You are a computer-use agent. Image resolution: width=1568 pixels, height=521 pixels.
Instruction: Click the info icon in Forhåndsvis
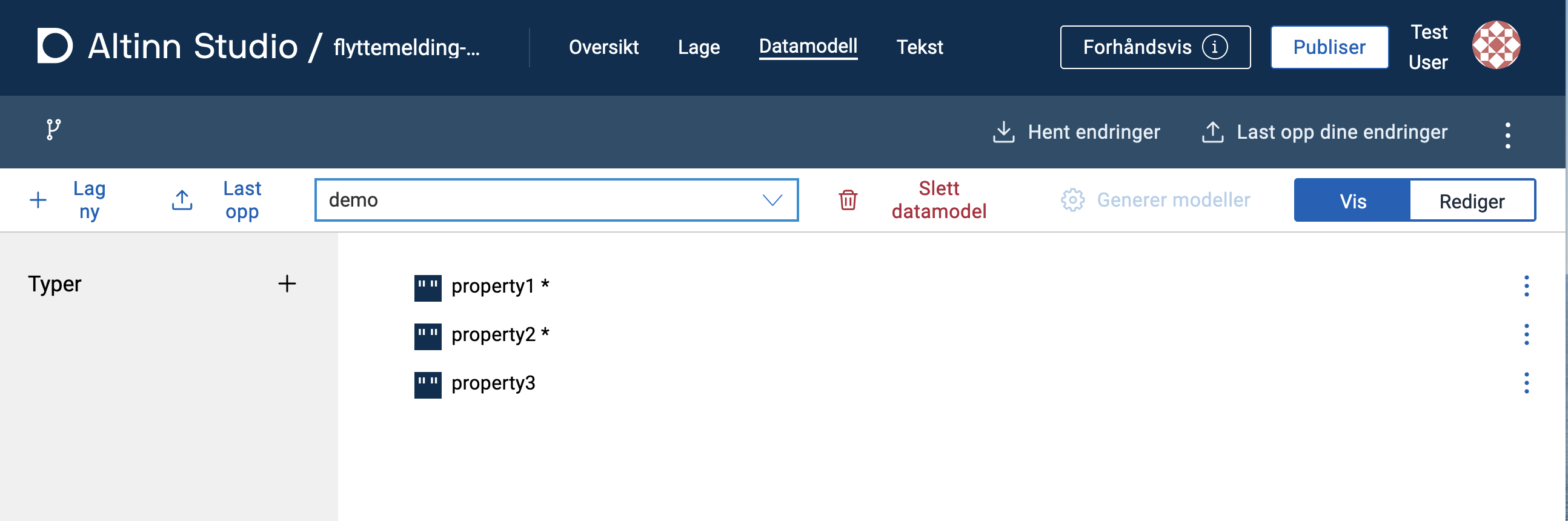click(x=1214, y=47)
